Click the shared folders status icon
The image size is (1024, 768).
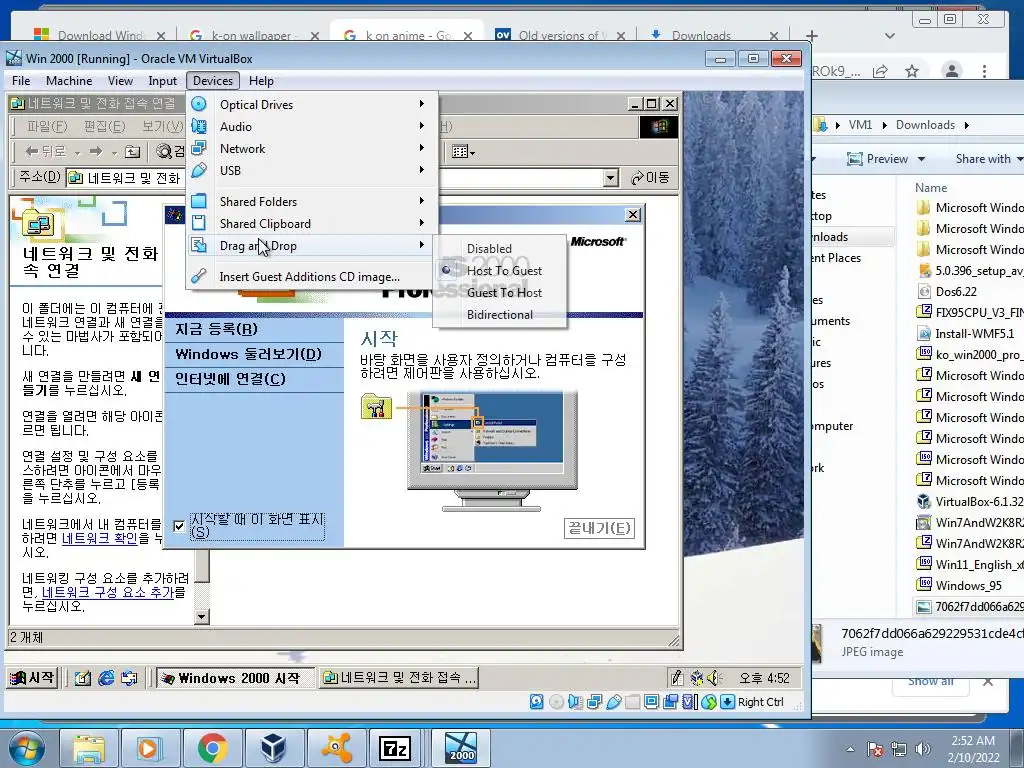632,702
